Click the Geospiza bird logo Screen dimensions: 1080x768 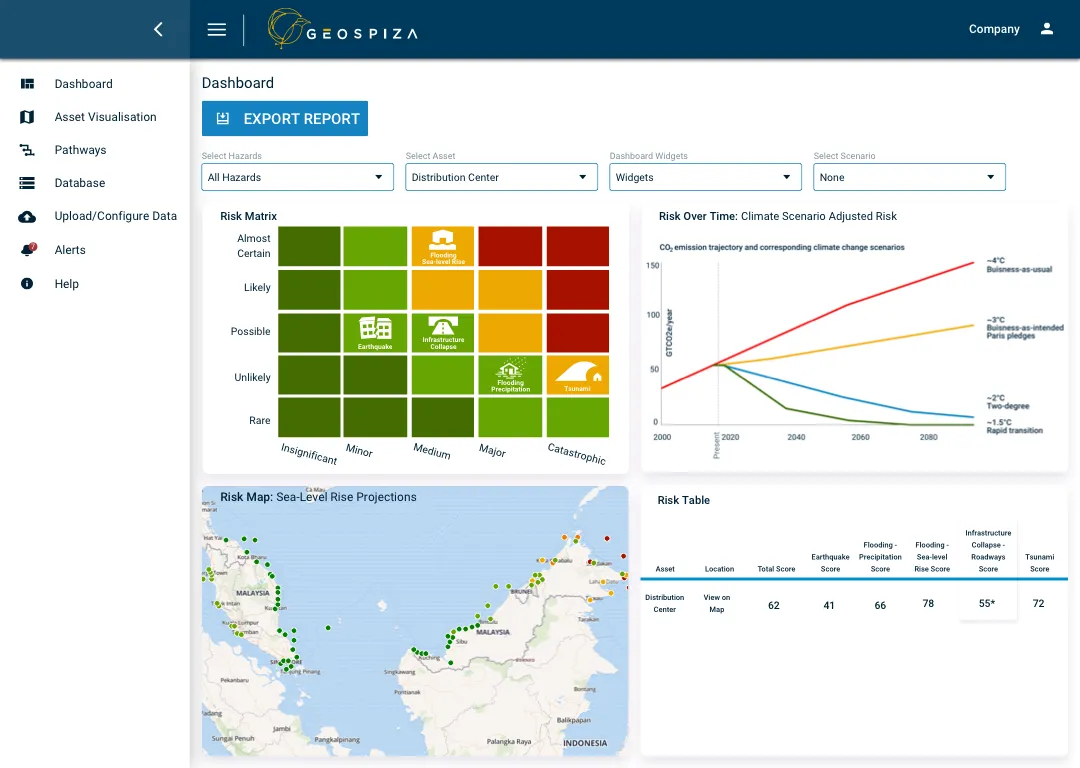[289, 28]
